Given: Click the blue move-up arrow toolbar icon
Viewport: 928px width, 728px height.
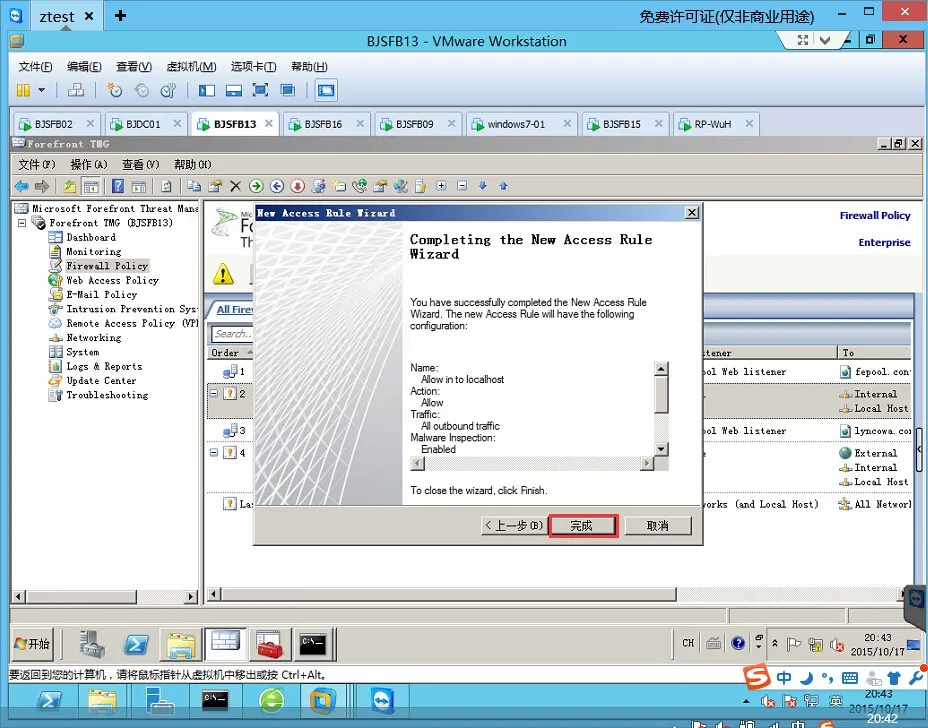Looking at the screenshot, I should coord(503,186).
